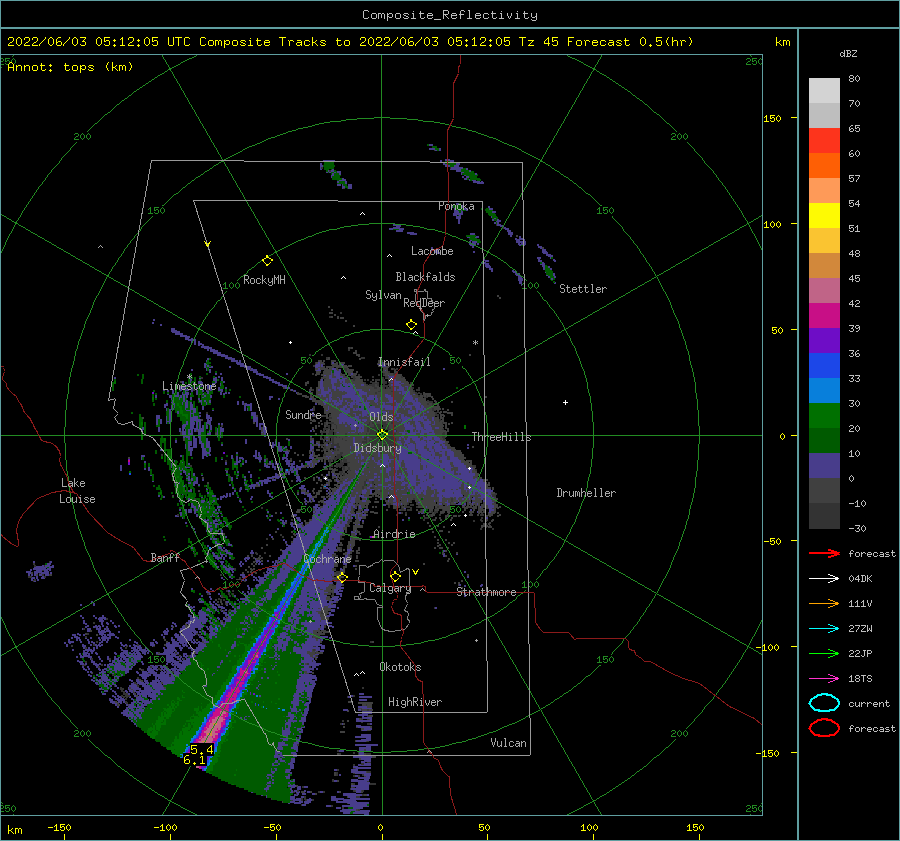Click the UTC Composite Tracks timestamp header
Screen dimensions: 900x841
pyautogui.click(x=350, y=42)
